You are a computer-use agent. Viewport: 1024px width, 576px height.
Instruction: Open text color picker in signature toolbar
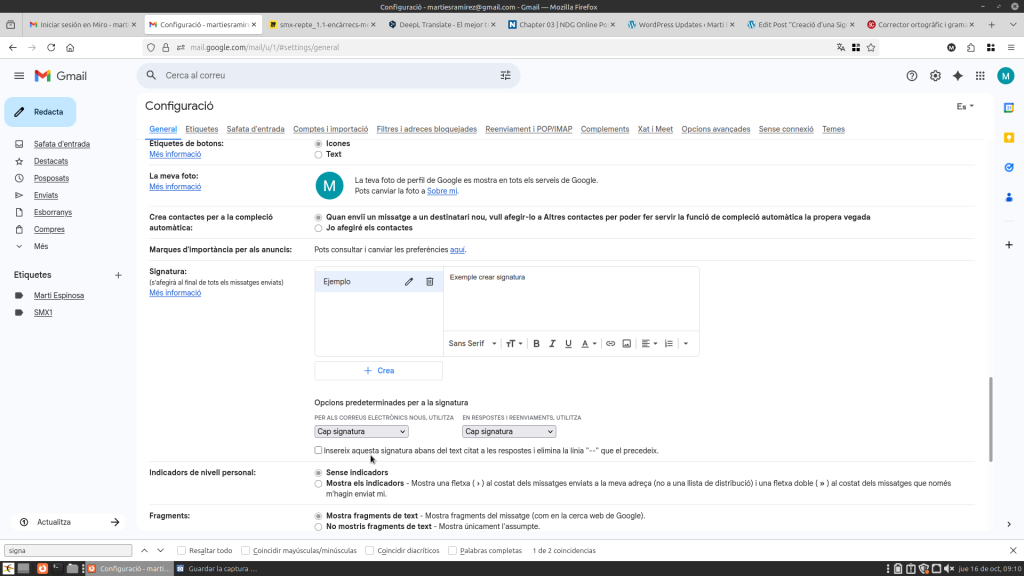[x=587, y=344]
